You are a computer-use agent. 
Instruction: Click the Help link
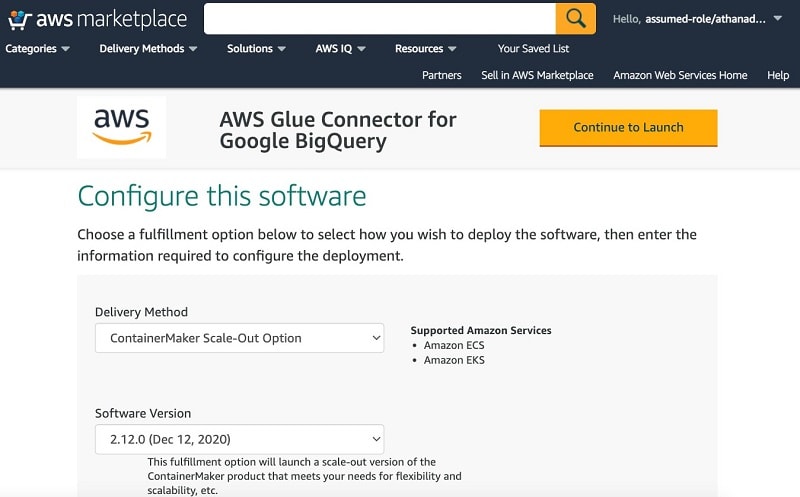[x=778, y=75]
